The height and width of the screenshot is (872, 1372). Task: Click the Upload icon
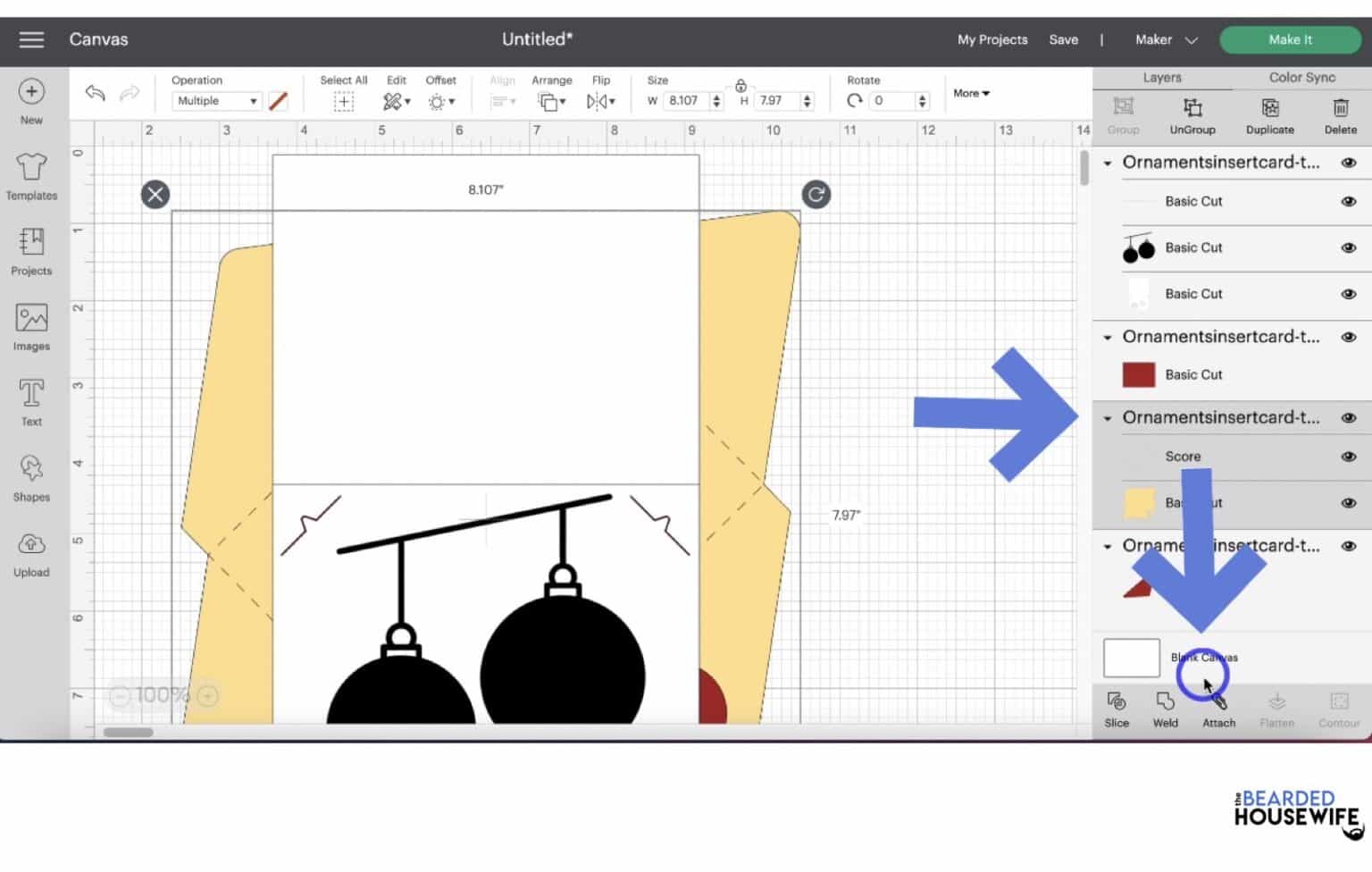(31, 552)
